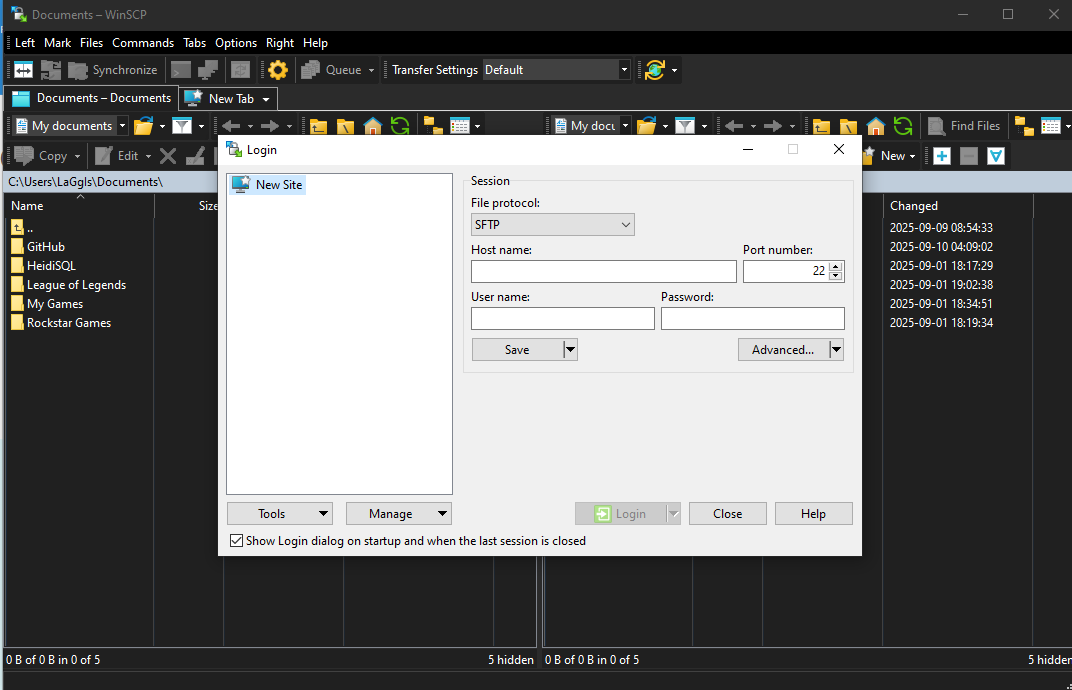Click the Close button in the Login dialog

727,514
